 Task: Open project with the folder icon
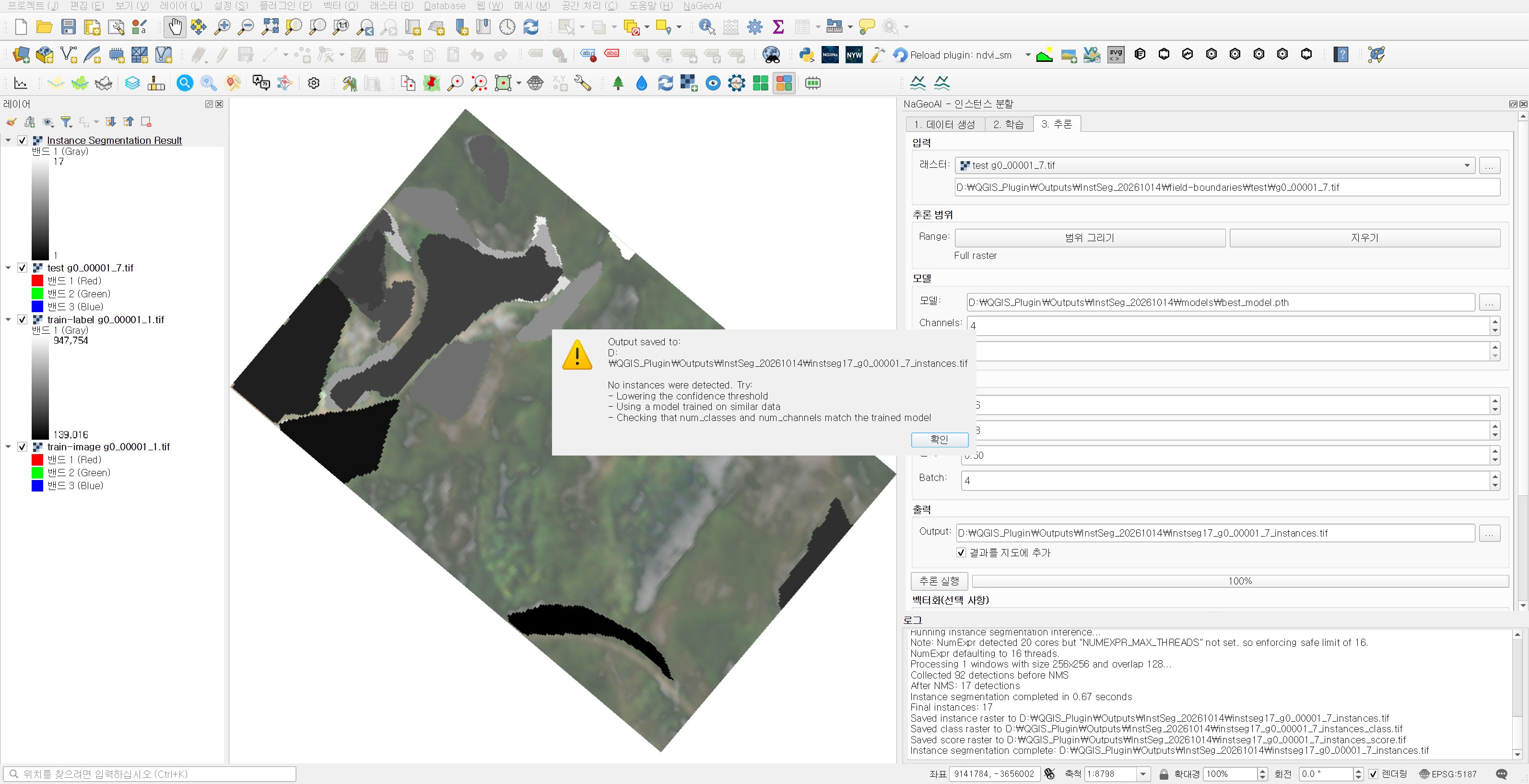click(45, 27)
